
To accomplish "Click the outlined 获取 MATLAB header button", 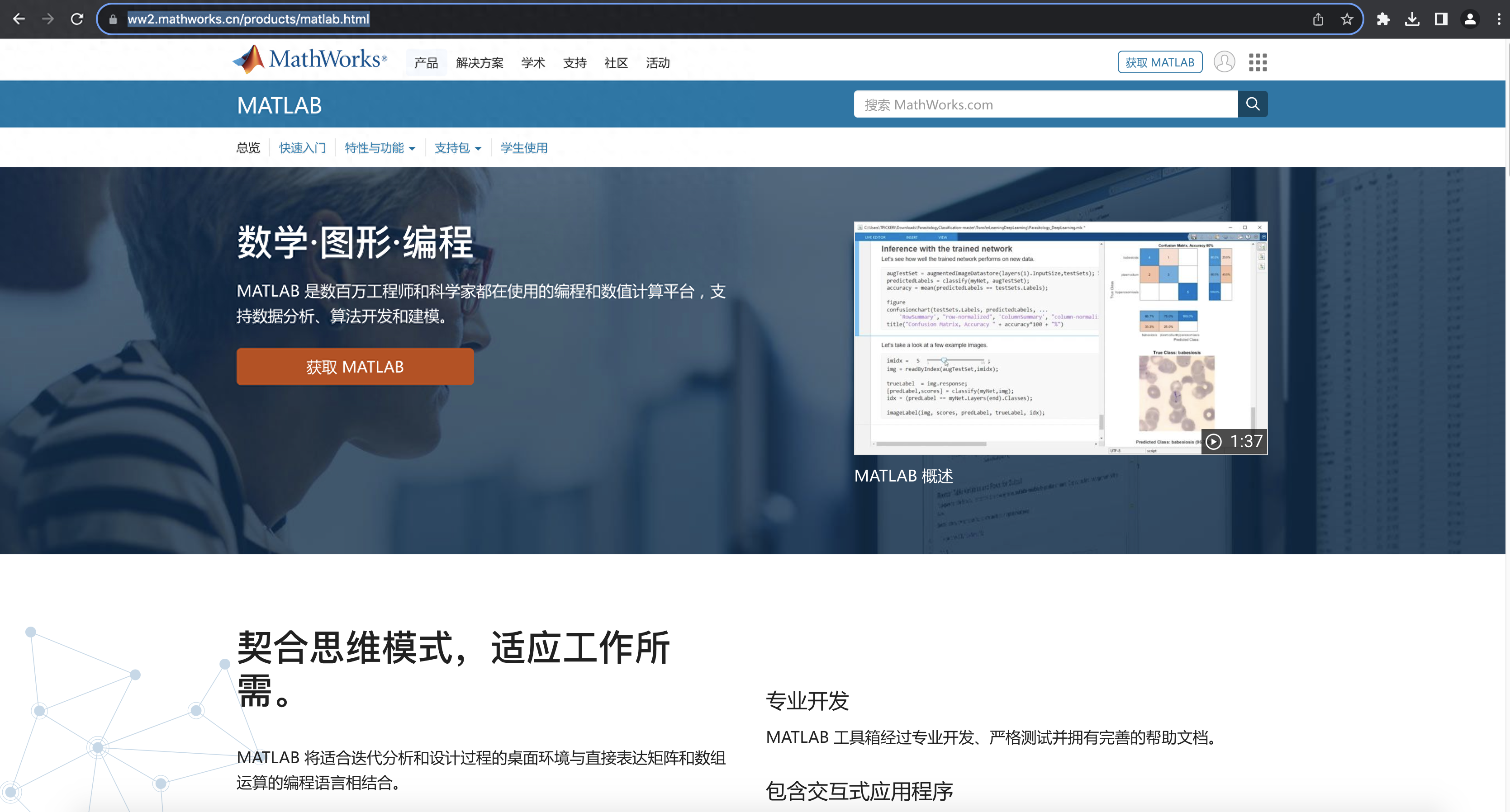I will coord(1159,62).
